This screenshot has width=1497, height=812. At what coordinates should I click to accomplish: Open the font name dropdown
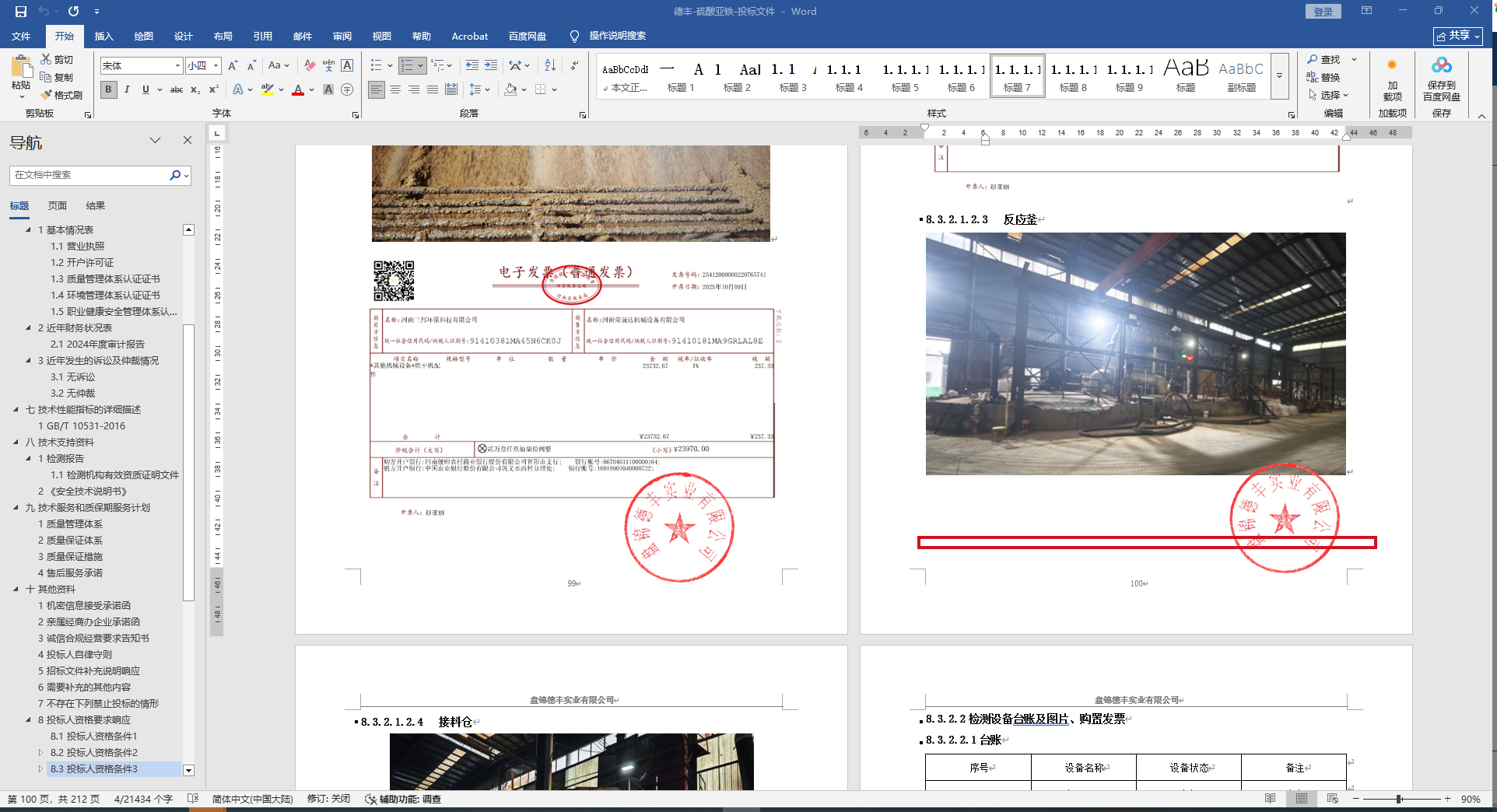(177, 65)
